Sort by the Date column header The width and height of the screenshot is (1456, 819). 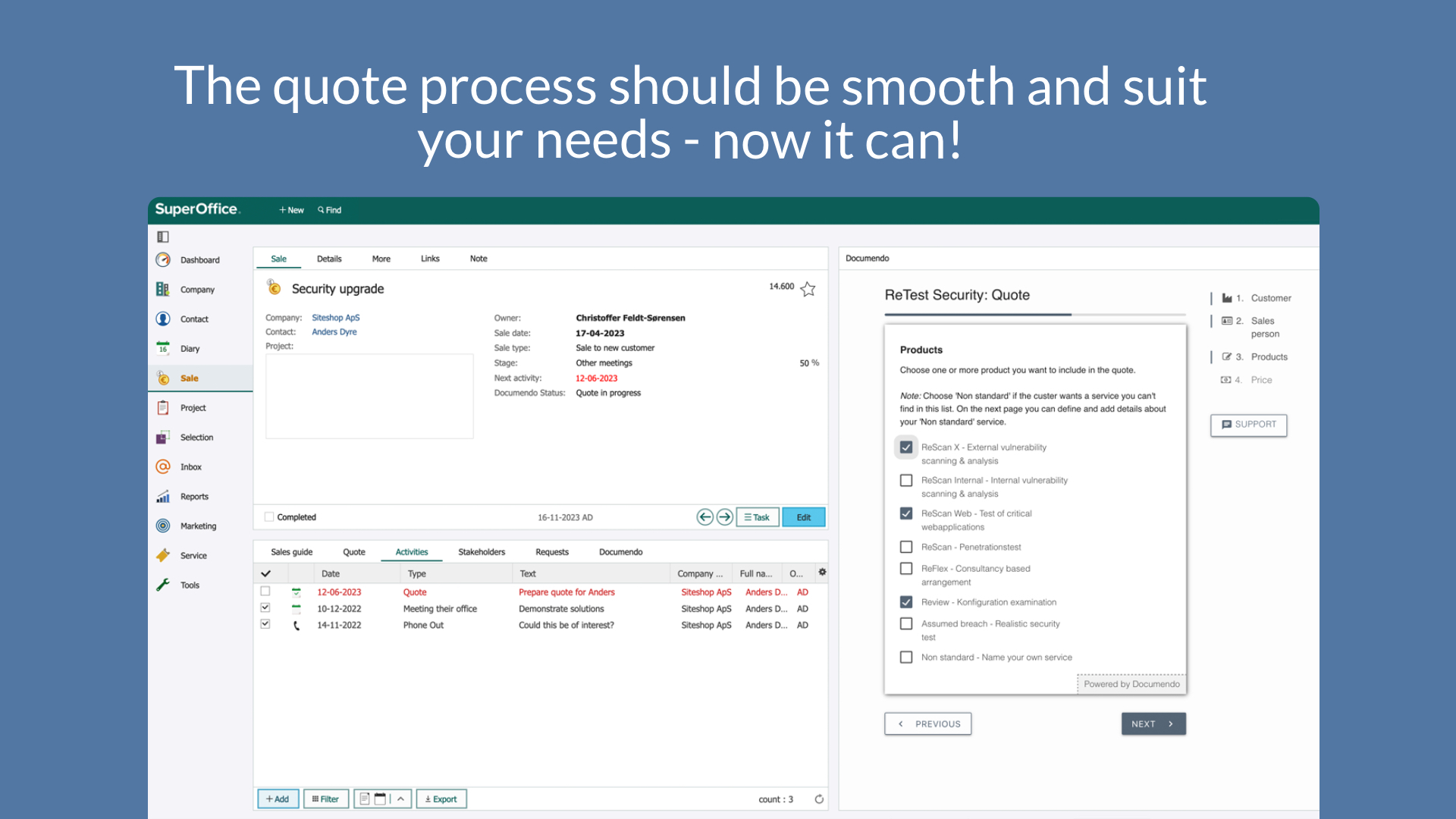click(x=331, y=573)
